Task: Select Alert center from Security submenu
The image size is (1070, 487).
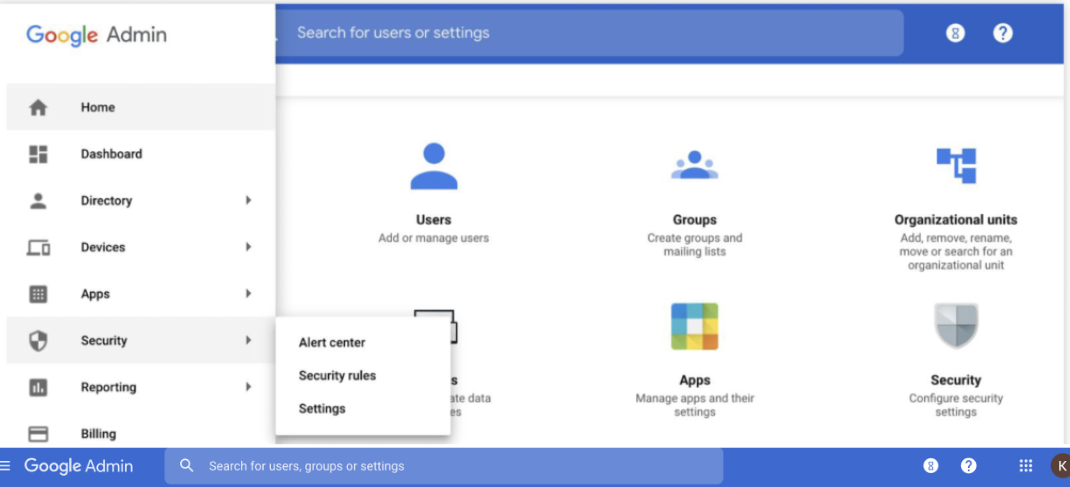Action: [332, 343]
